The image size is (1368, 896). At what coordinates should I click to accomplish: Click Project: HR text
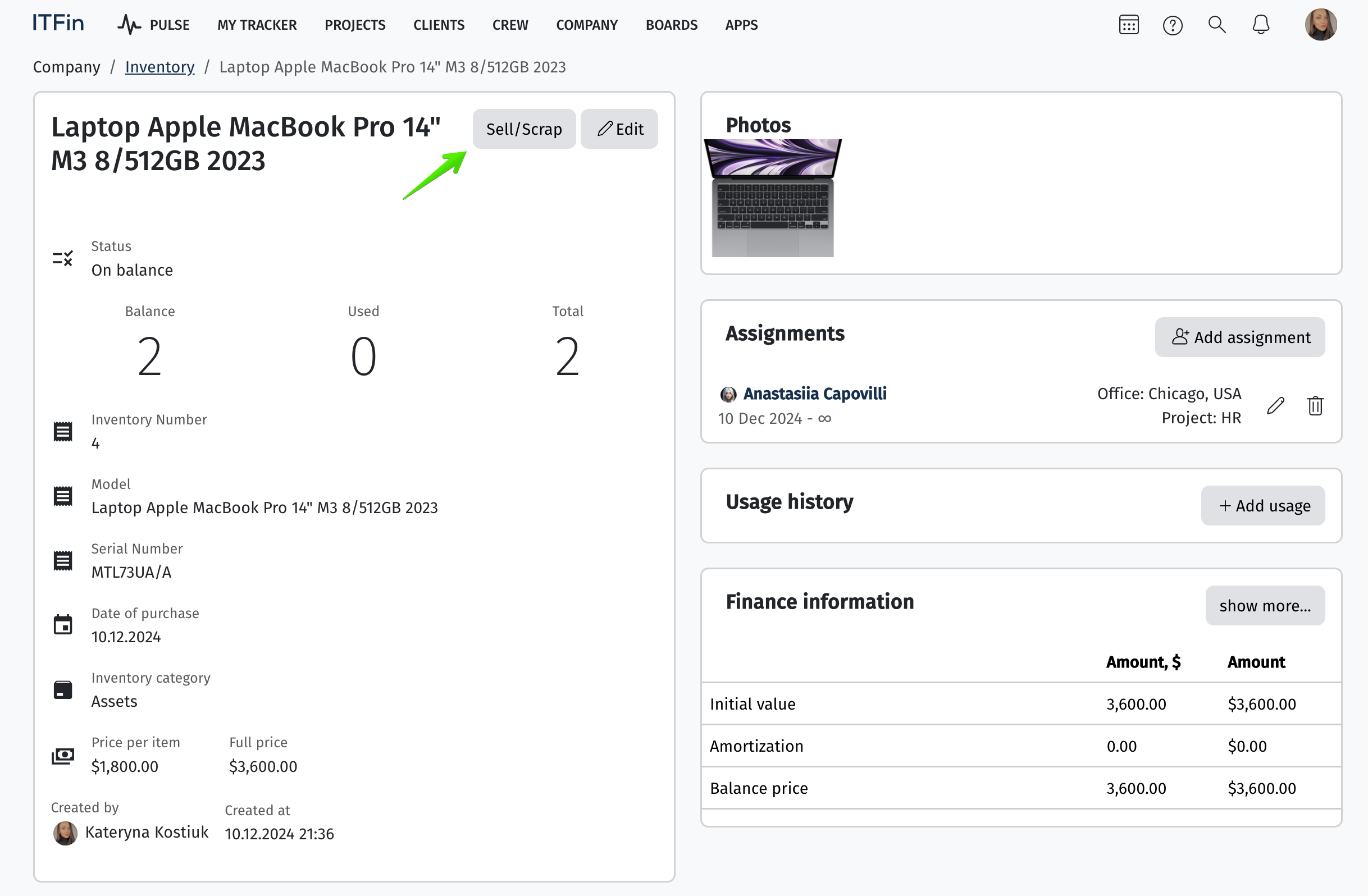pyautogui.click(x=1201, y=418)
